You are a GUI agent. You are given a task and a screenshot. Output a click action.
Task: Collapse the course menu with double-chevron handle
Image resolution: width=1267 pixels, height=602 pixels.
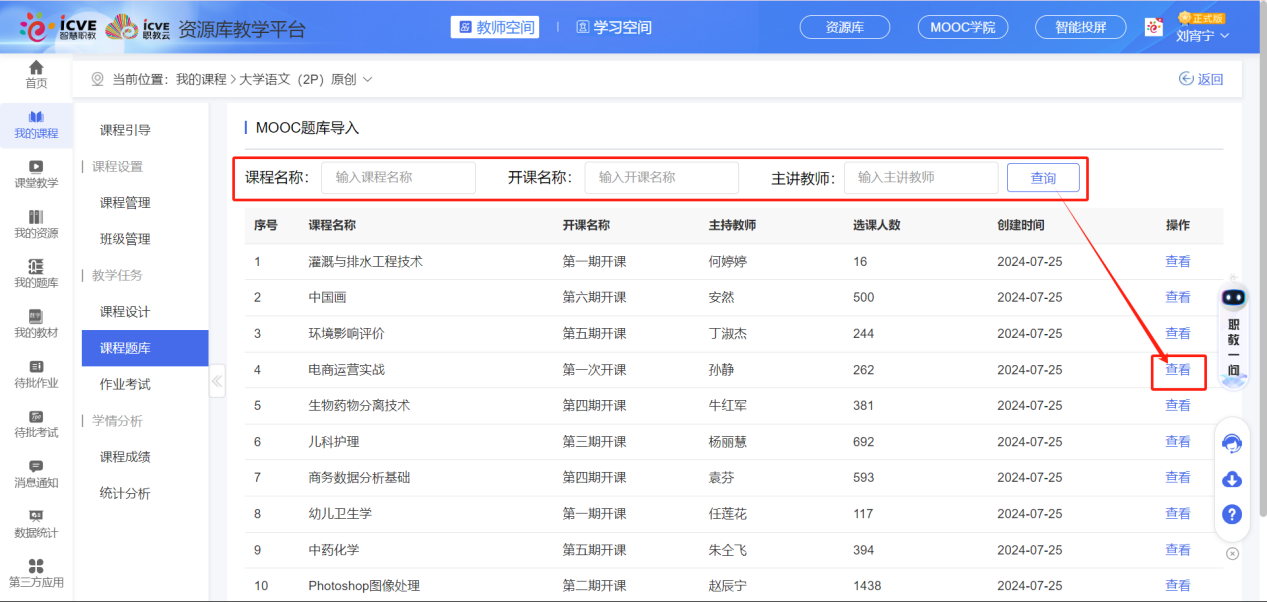click(x=217, y=381)
